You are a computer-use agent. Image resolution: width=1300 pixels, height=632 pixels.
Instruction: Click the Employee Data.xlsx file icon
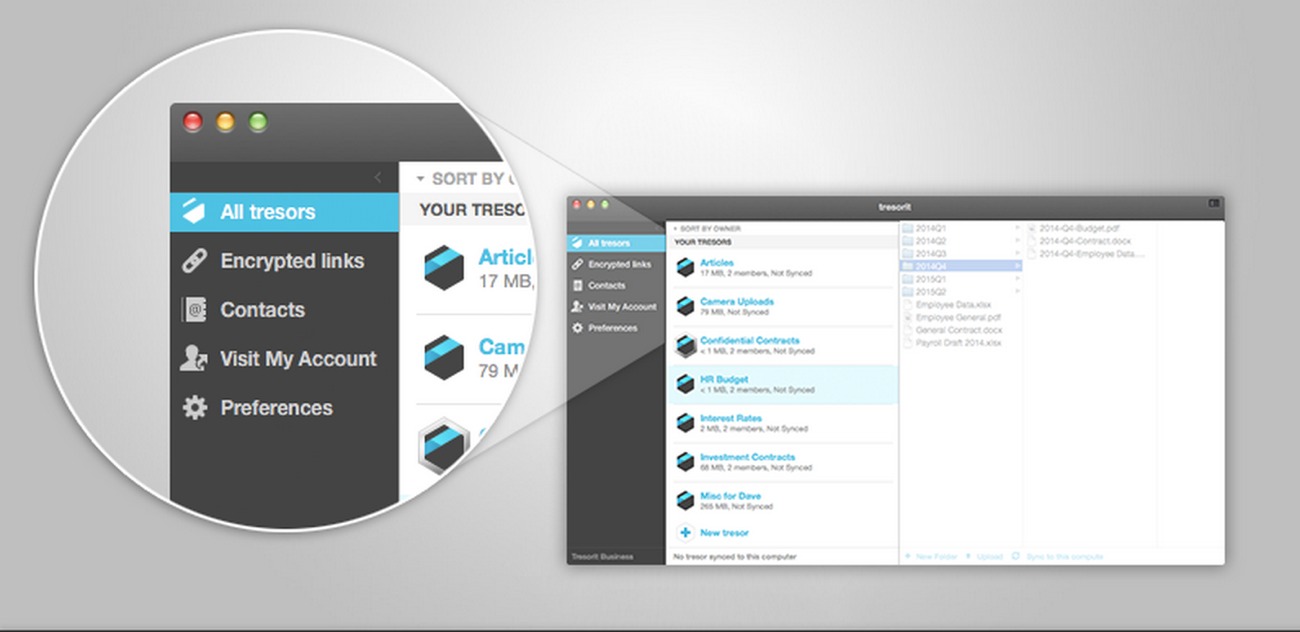907,304
